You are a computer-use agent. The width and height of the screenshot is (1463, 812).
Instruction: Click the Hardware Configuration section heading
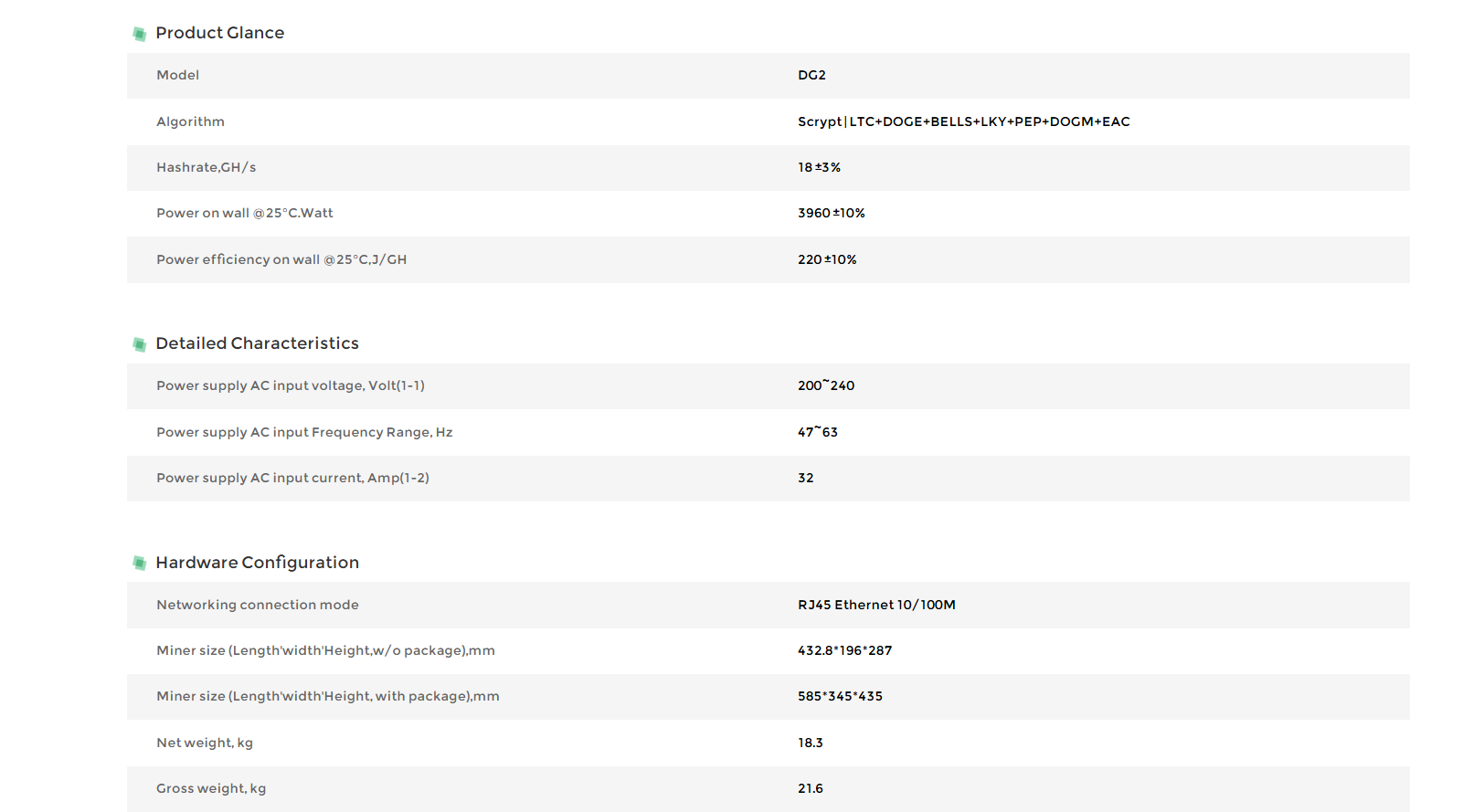pyautogui.click(x=257, y=563)
